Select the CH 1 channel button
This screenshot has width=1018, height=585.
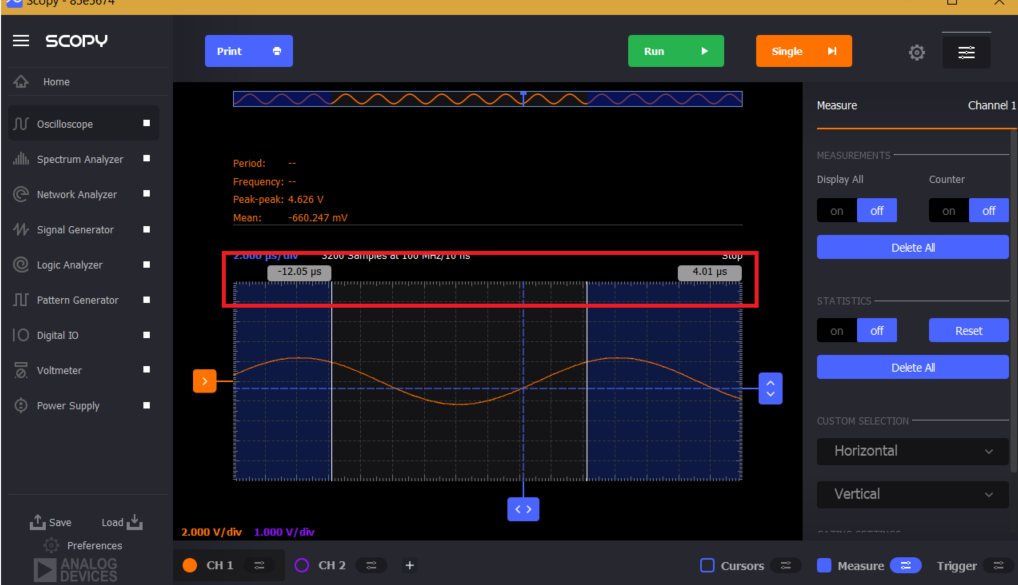coord(208,566)
